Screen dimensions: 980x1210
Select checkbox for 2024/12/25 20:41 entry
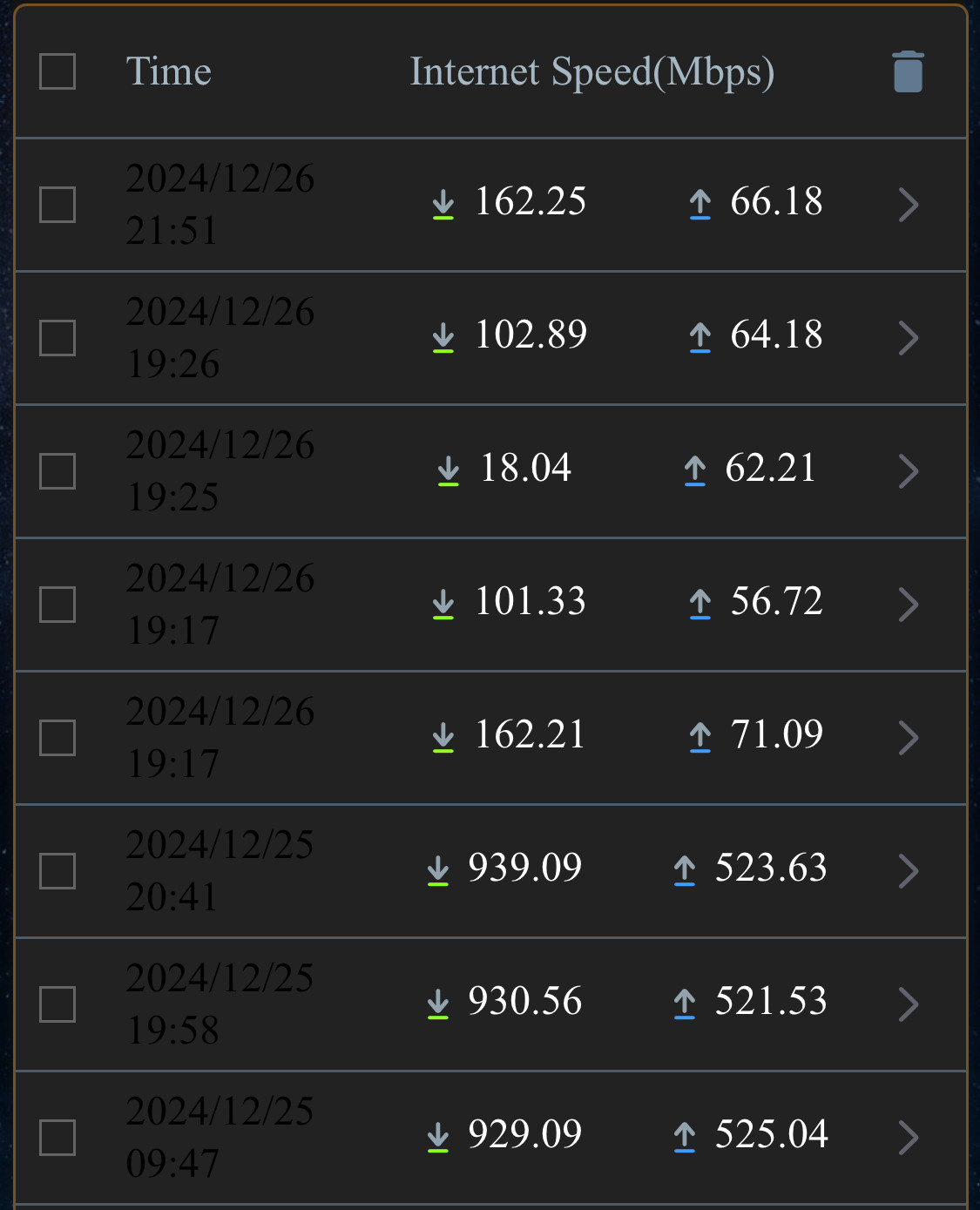pyautogui.click(x=57, y=871)
